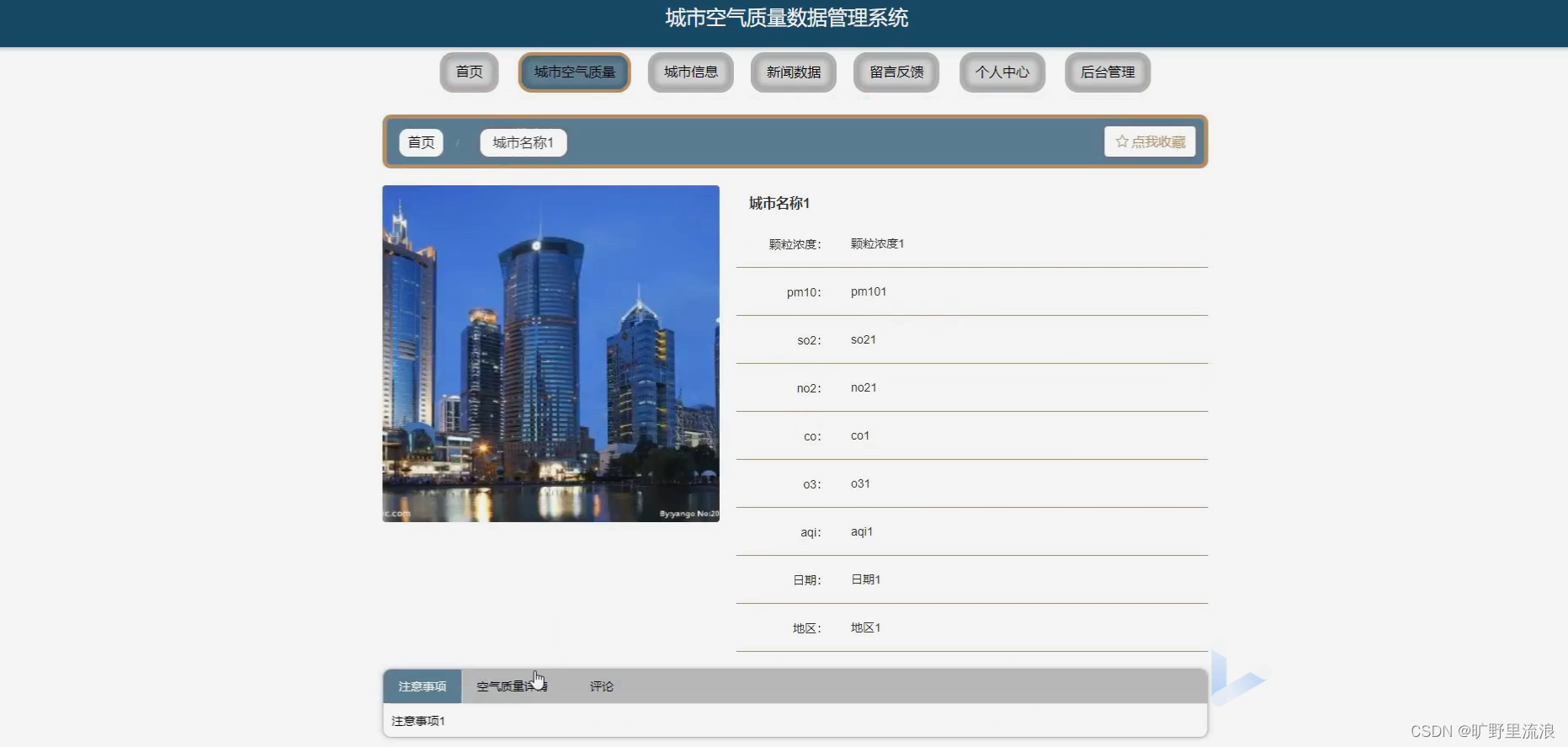Click the 城市名称1 heading above the details
Viewport: 1568px width, 747px height.
click(779, 203)
